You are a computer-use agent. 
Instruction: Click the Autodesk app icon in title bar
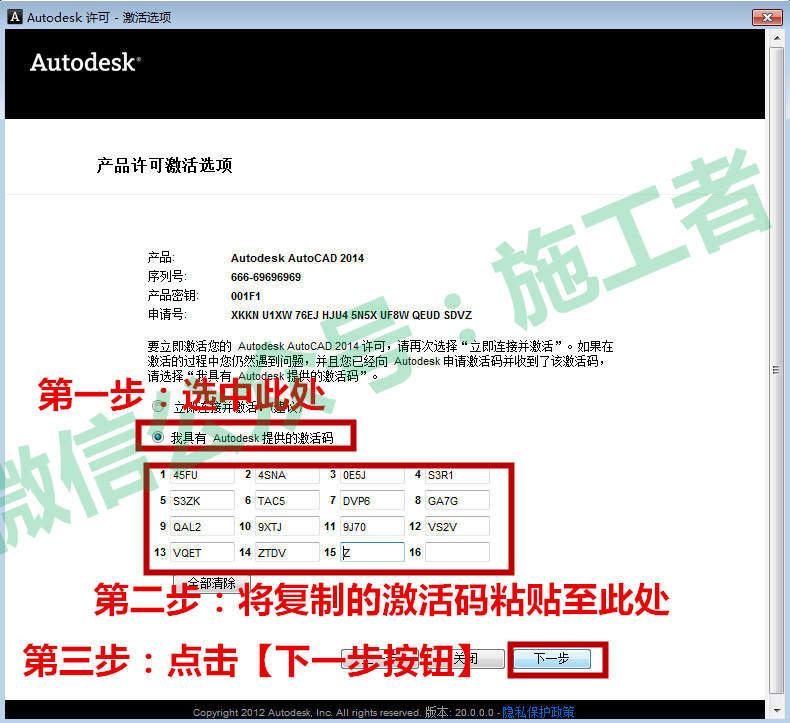pos(15,16)
